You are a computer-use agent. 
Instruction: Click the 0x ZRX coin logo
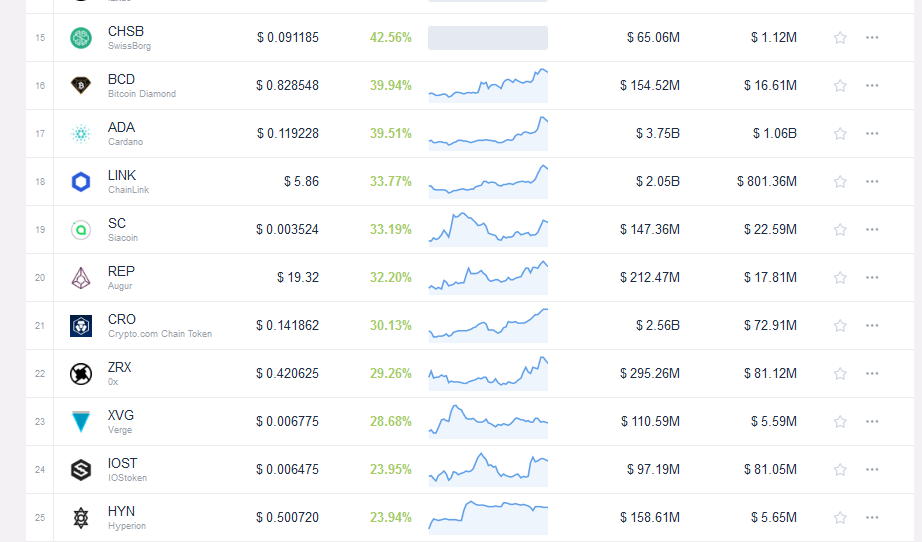point(81,374)
